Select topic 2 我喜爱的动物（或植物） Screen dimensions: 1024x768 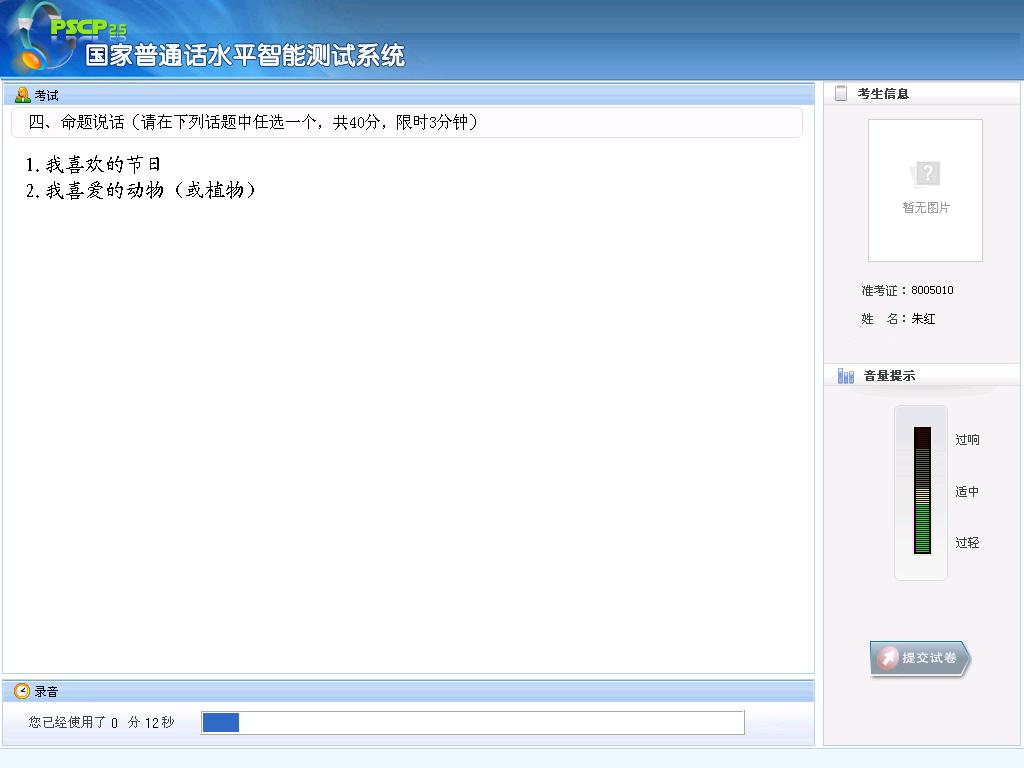tap(141, 190)
